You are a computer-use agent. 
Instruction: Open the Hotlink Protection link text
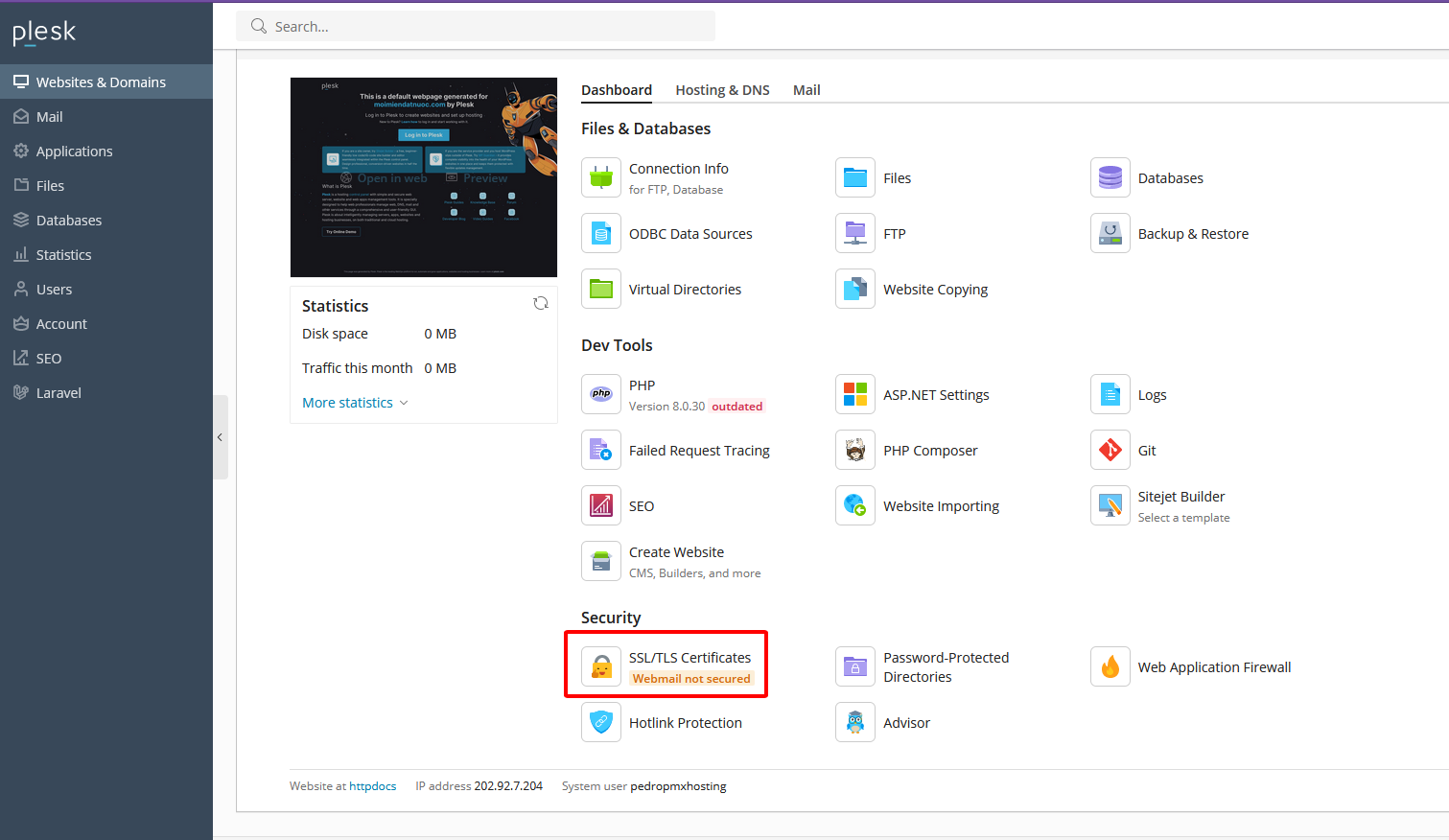pyautogui.click(x=686, y=723)
